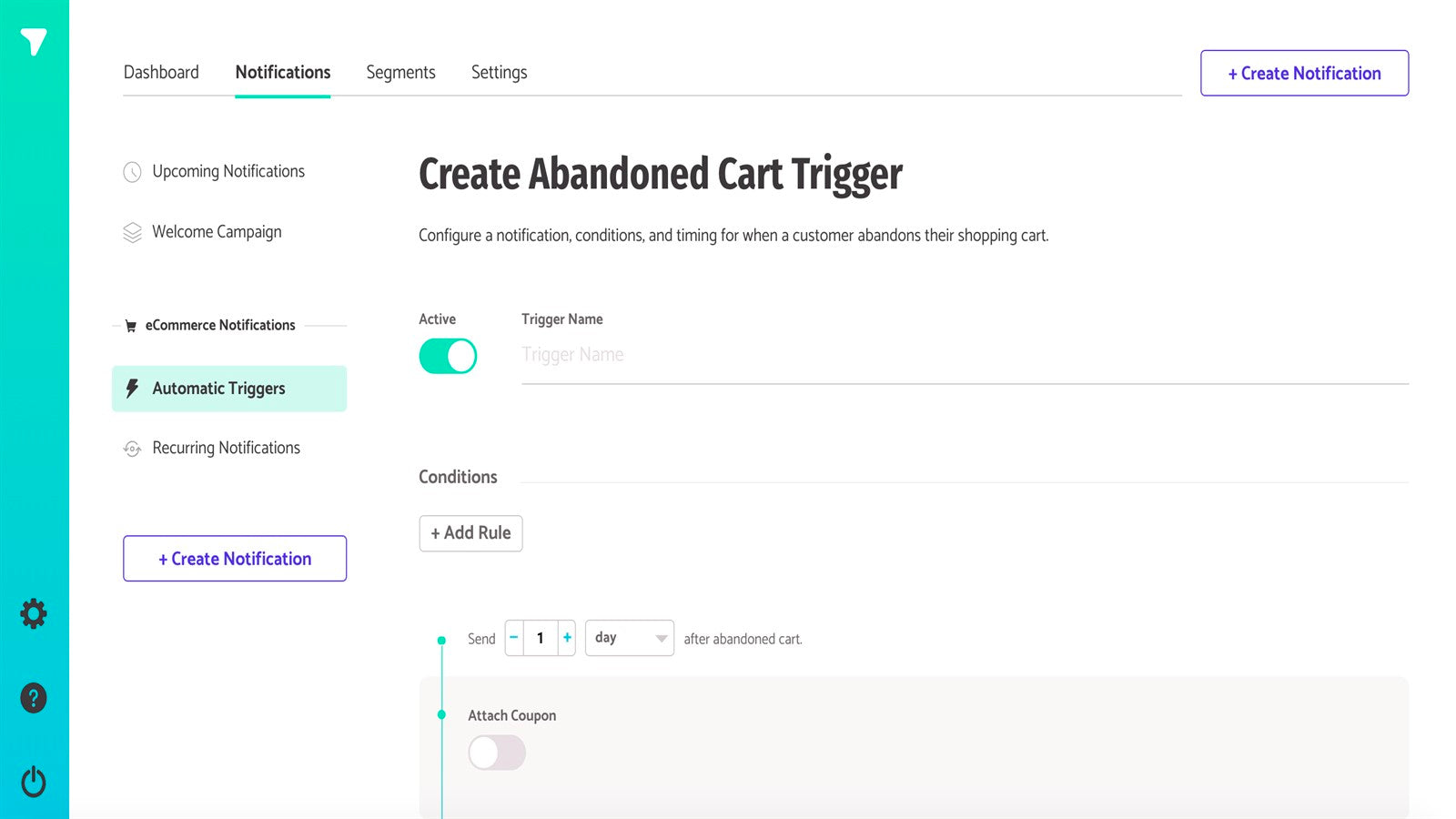1456x819 pixels.
Task: Click the Trigger Name input field
Action: pyautogui.click(x=637, y=355)
